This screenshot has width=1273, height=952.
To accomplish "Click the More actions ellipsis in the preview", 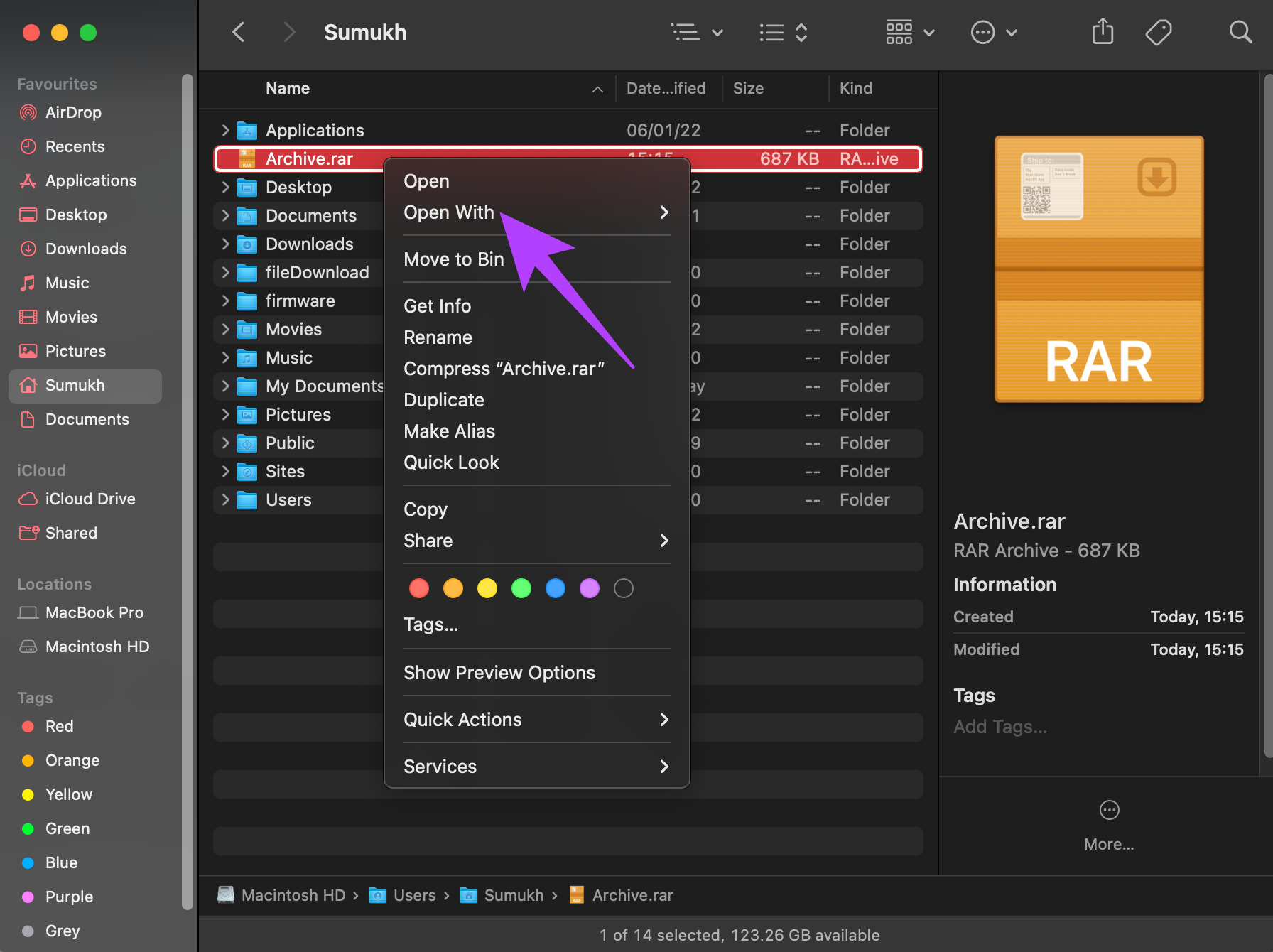I will [1109, 810].
